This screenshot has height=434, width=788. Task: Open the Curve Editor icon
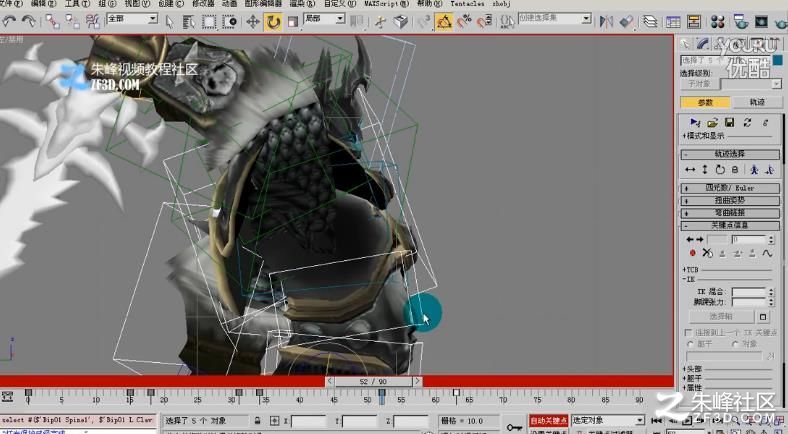[x=673, y=22]
